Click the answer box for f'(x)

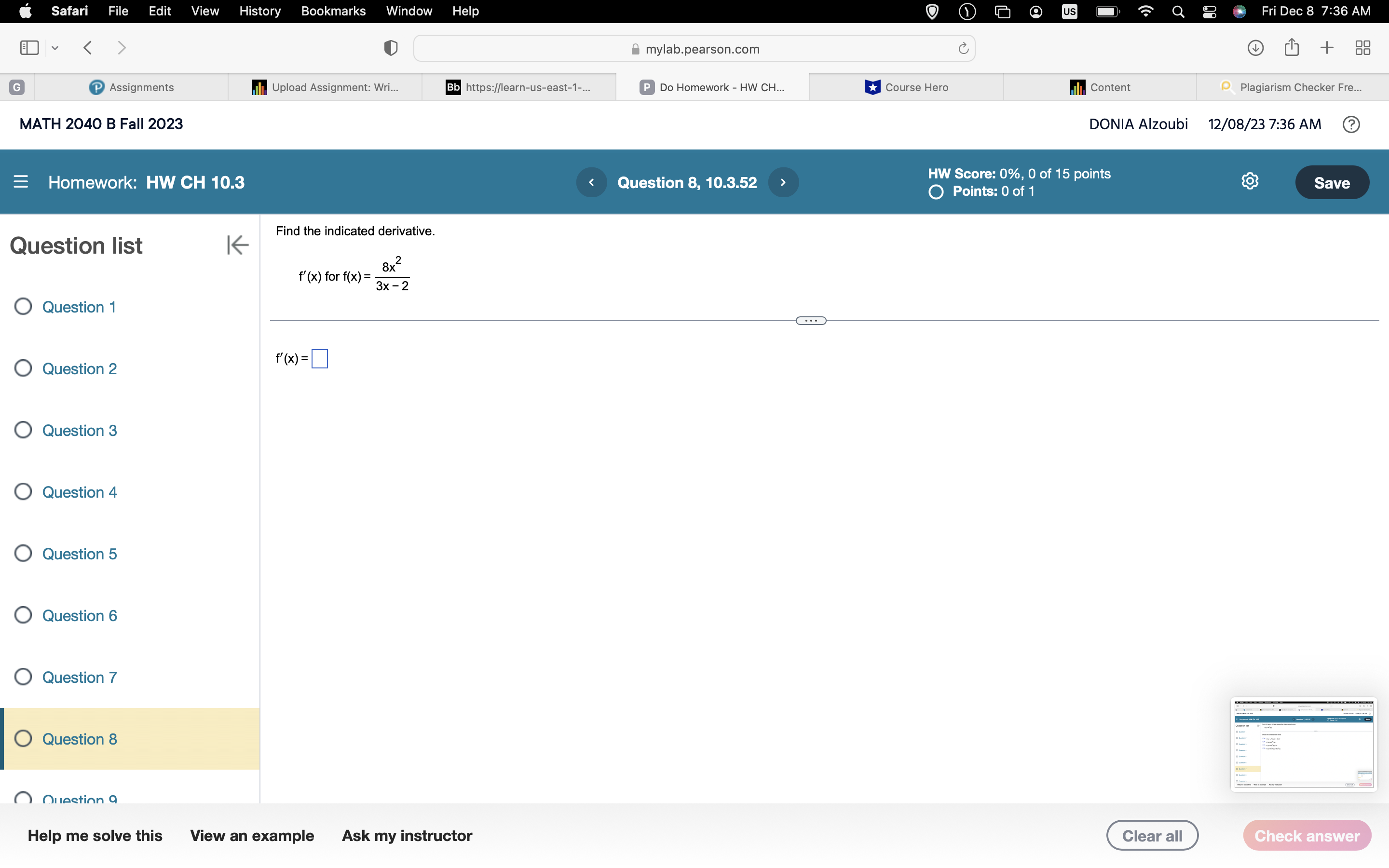(320, 358)
